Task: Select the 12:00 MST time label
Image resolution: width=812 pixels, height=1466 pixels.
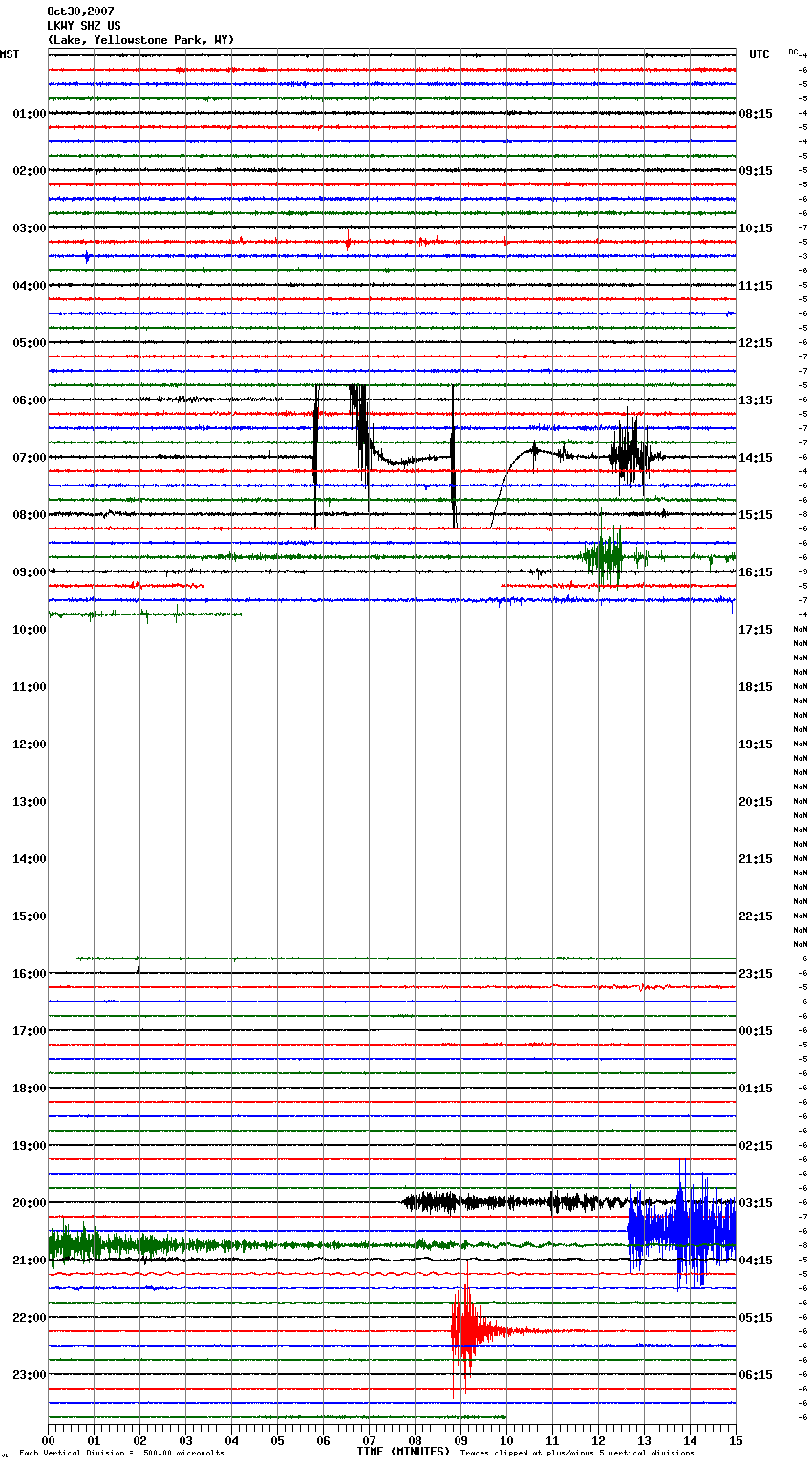Action: [x=30, y=744]
